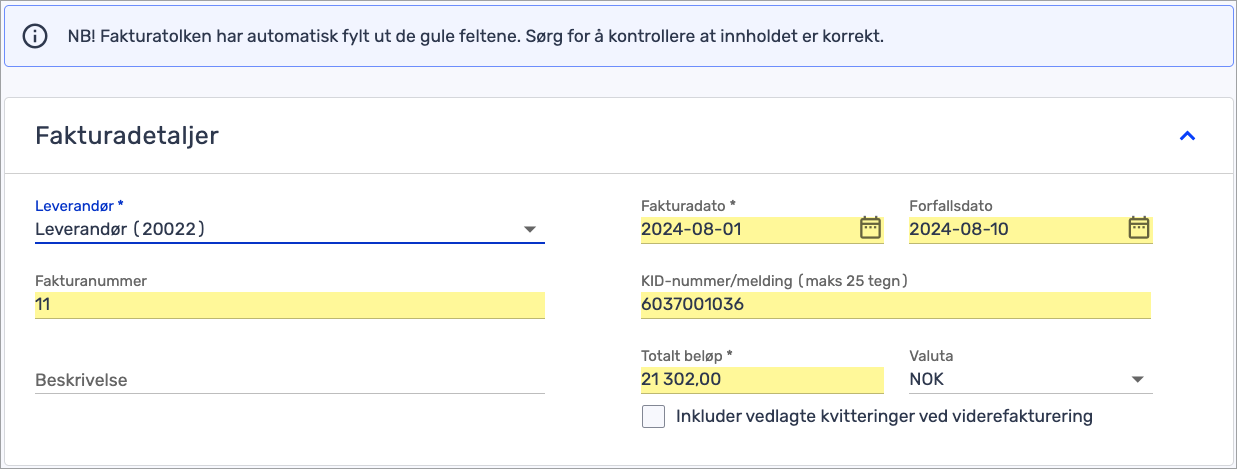Click the Fakturatolken notice banner text
1237x469 pixels.
click(475, 36)
